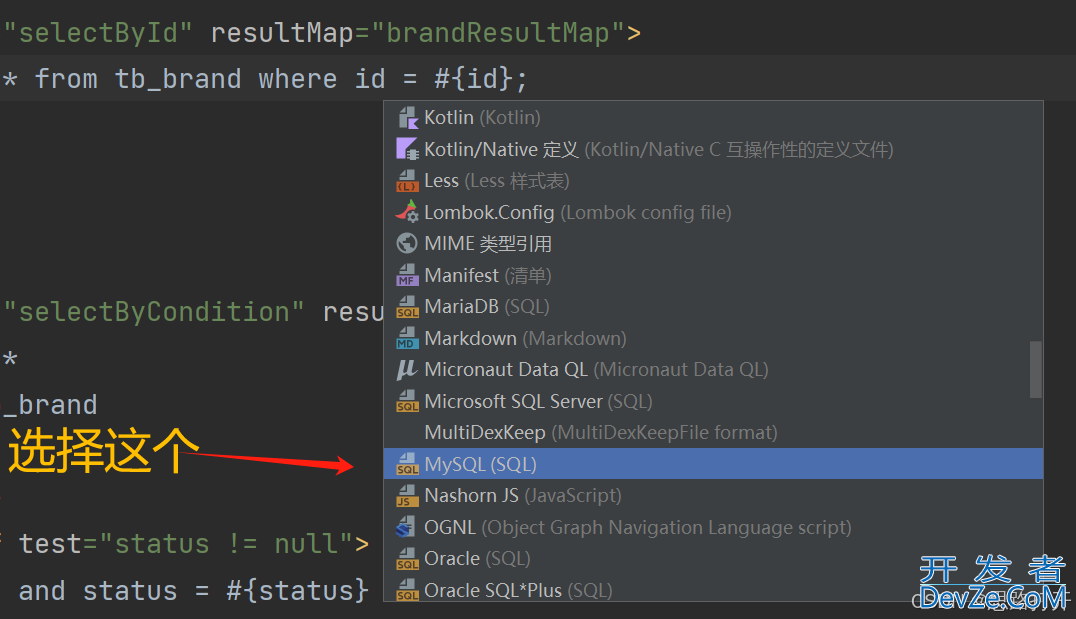Pick Less (Less 样式表) from the list

(x=714, y=181)
